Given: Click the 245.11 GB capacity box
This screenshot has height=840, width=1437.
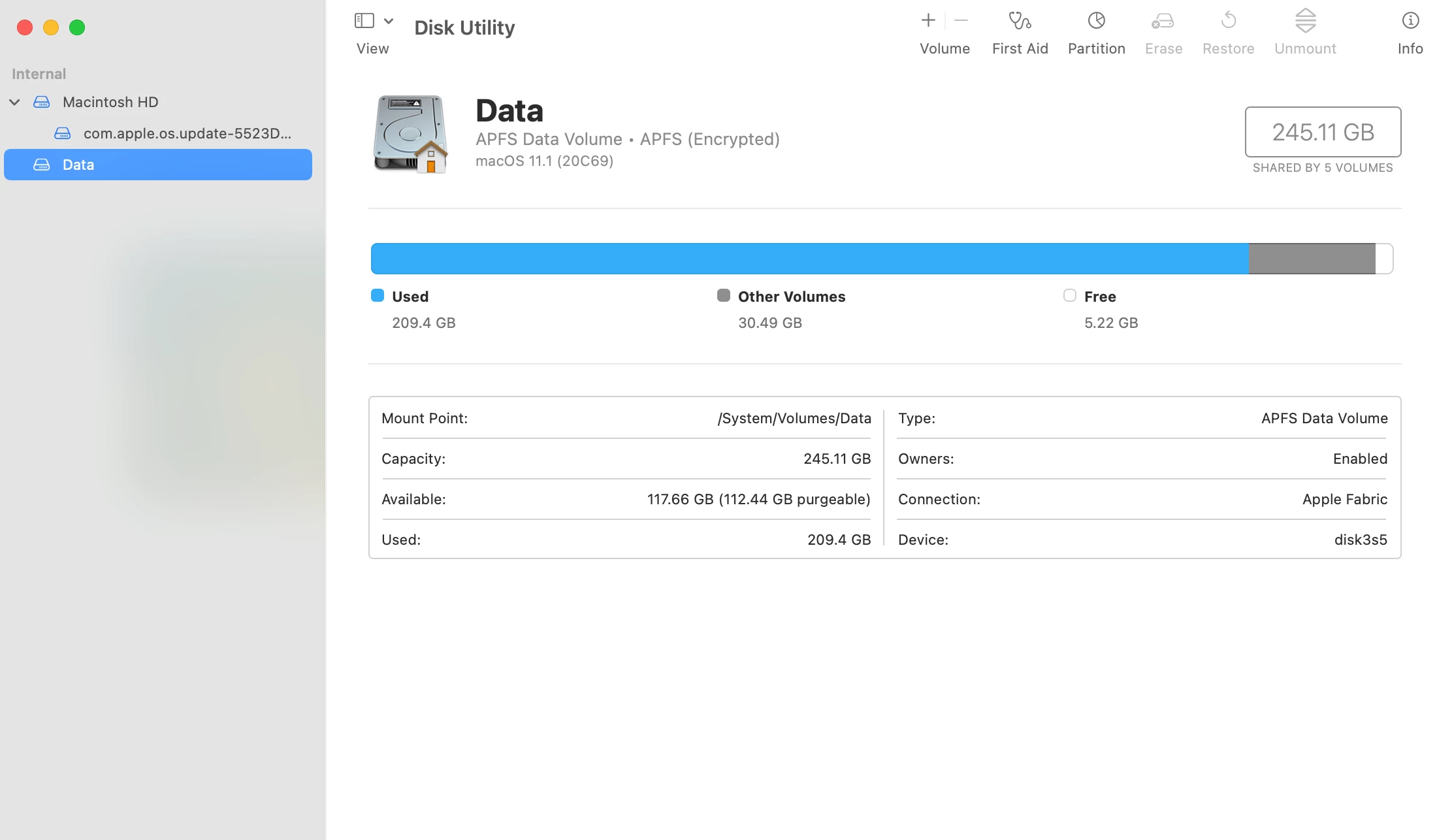Looking at the screenshot, I should click(1323, 132).
